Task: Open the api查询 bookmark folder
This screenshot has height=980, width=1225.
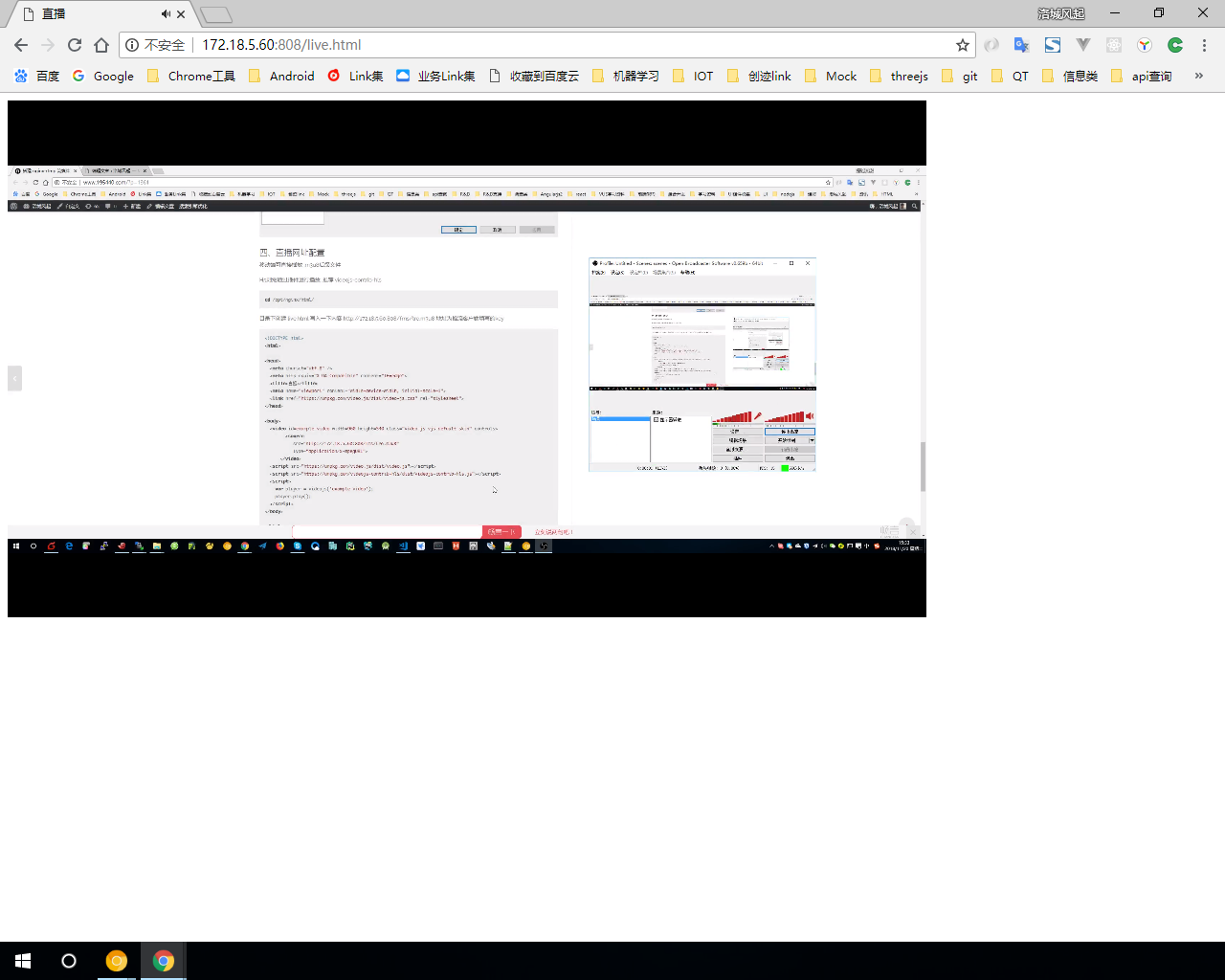Action: 1141,76
